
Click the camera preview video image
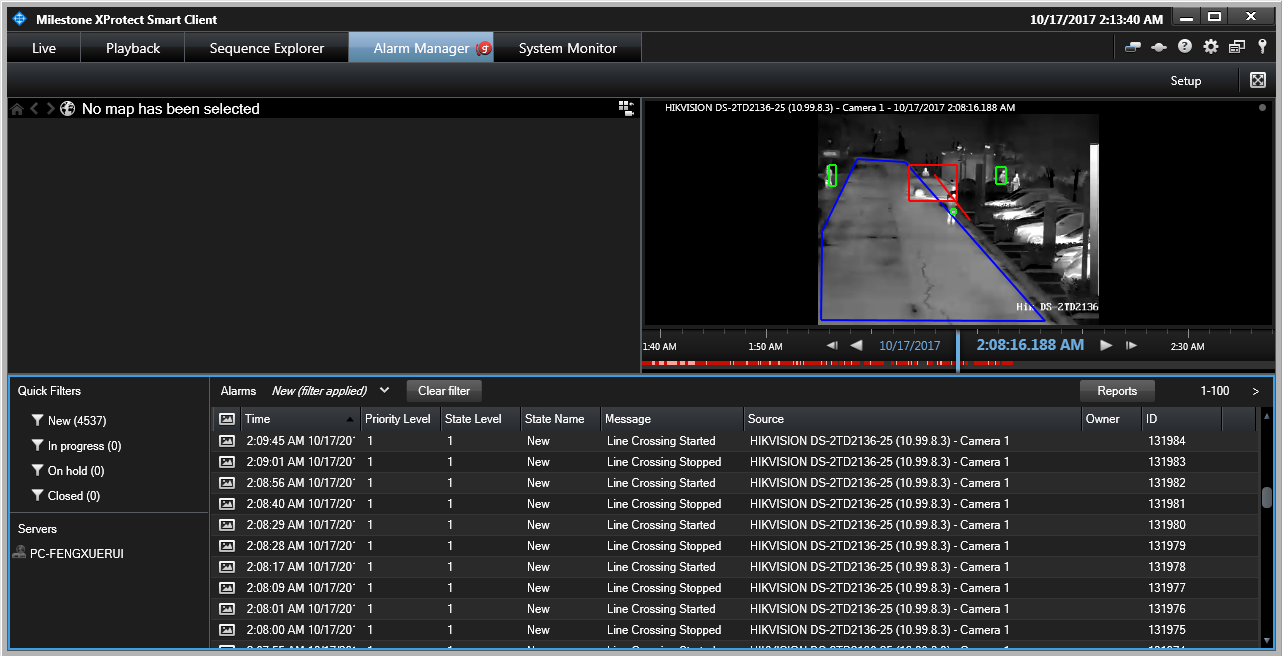(x=958, y=218)
